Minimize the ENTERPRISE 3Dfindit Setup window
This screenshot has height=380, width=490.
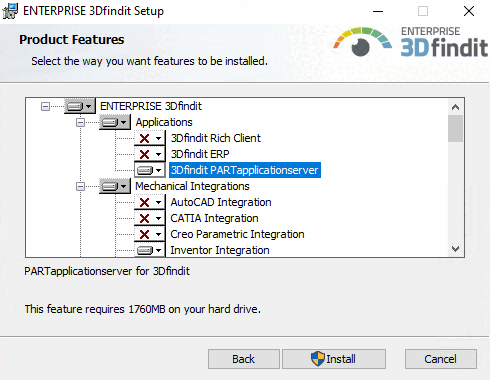(x=378, y=11)
